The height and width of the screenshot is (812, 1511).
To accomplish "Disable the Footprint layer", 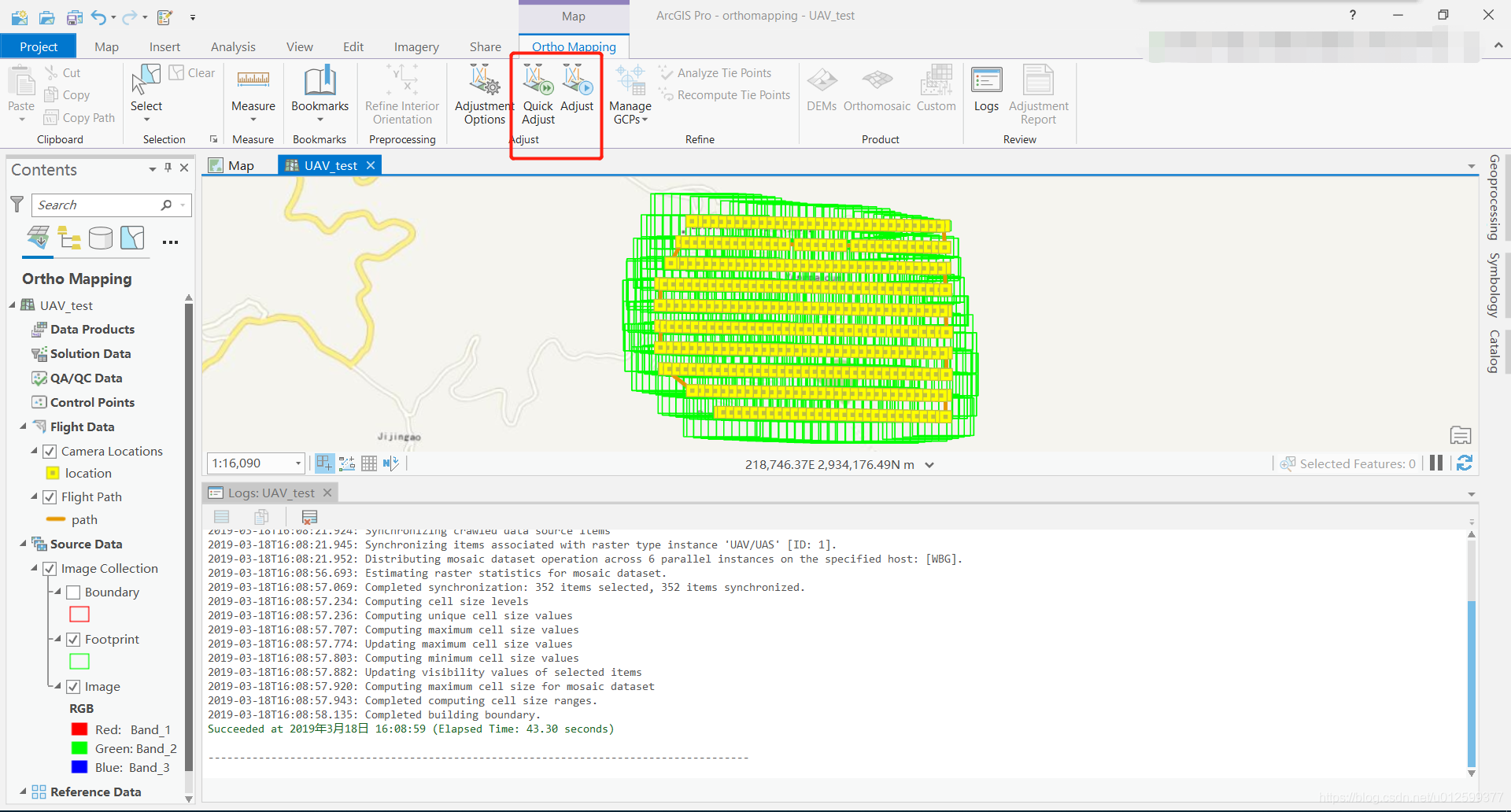I will (73, 639).
